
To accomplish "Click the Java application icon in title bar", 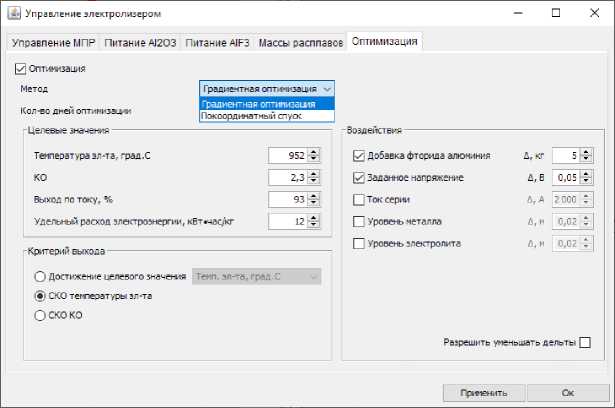I will [x=14, y=13].
